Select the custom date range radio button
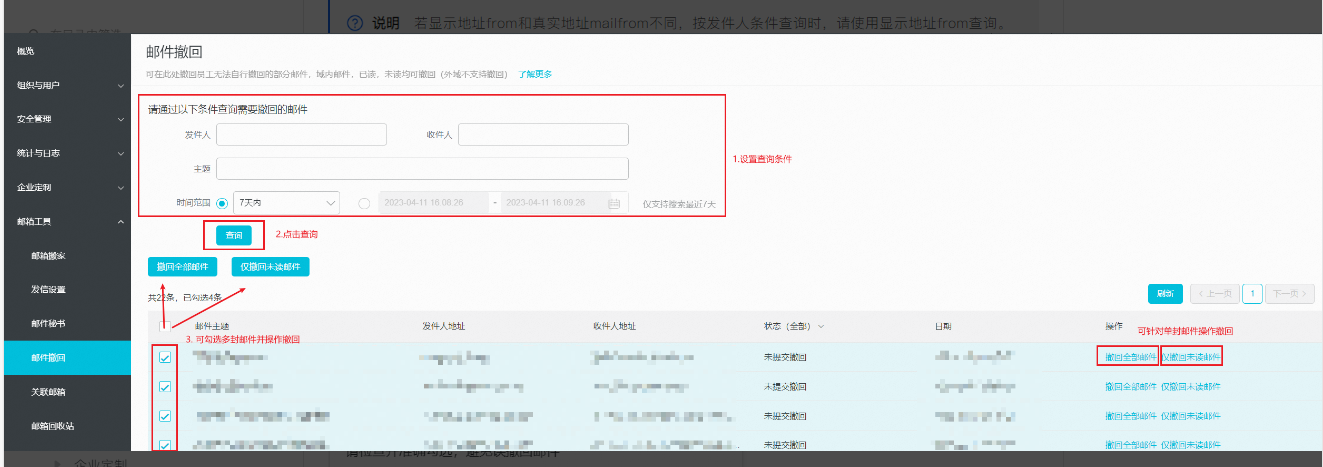This screenshot has height=467, width=1323. (363, 203)
